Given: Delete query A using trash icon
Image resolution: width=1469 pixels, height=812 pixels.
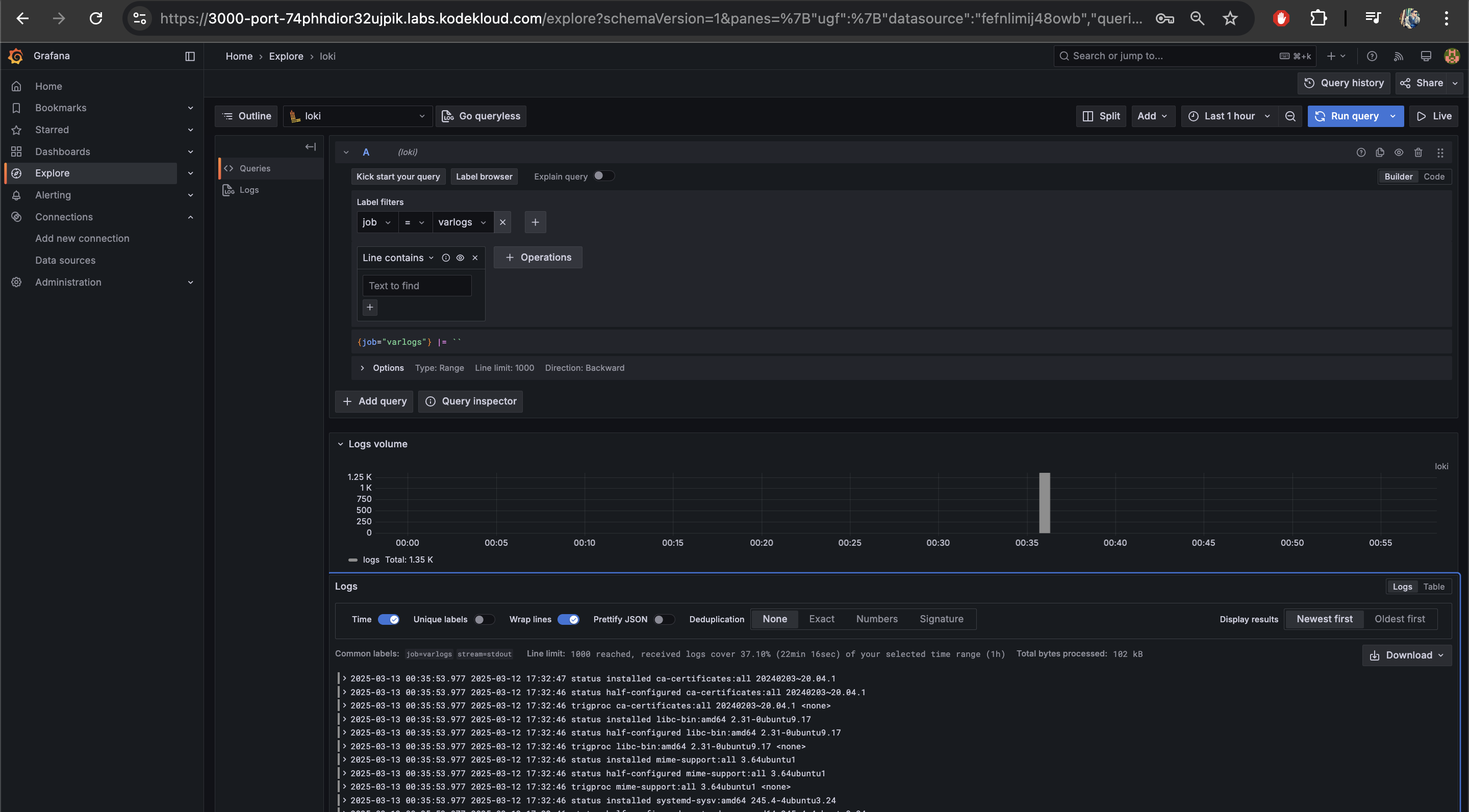Looking at the screenshot, I should click(x=1418, y=152).
